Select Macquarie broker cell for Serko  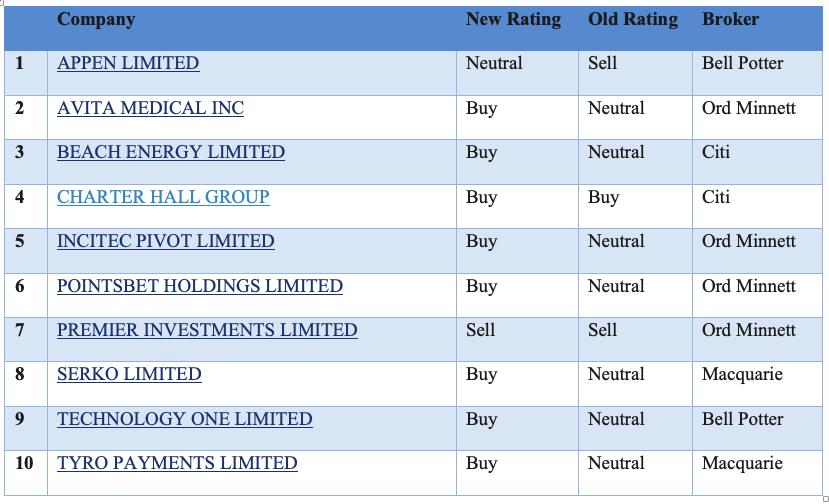(742, 374)
